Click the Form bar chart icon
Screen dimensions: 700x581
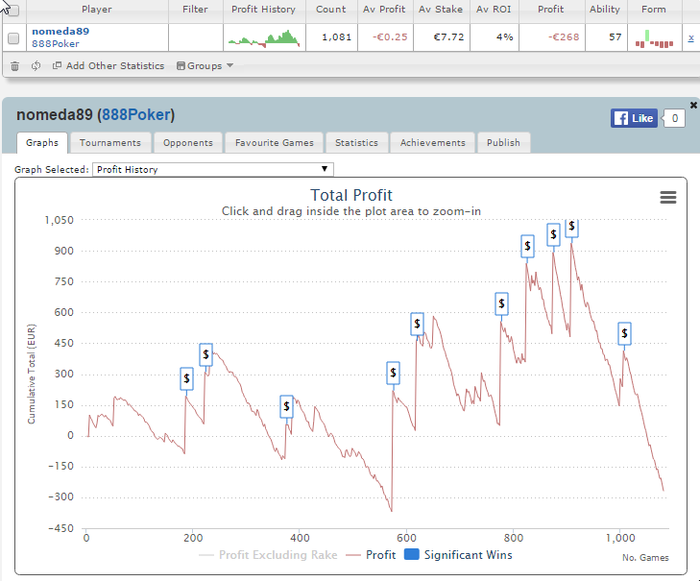654,39
